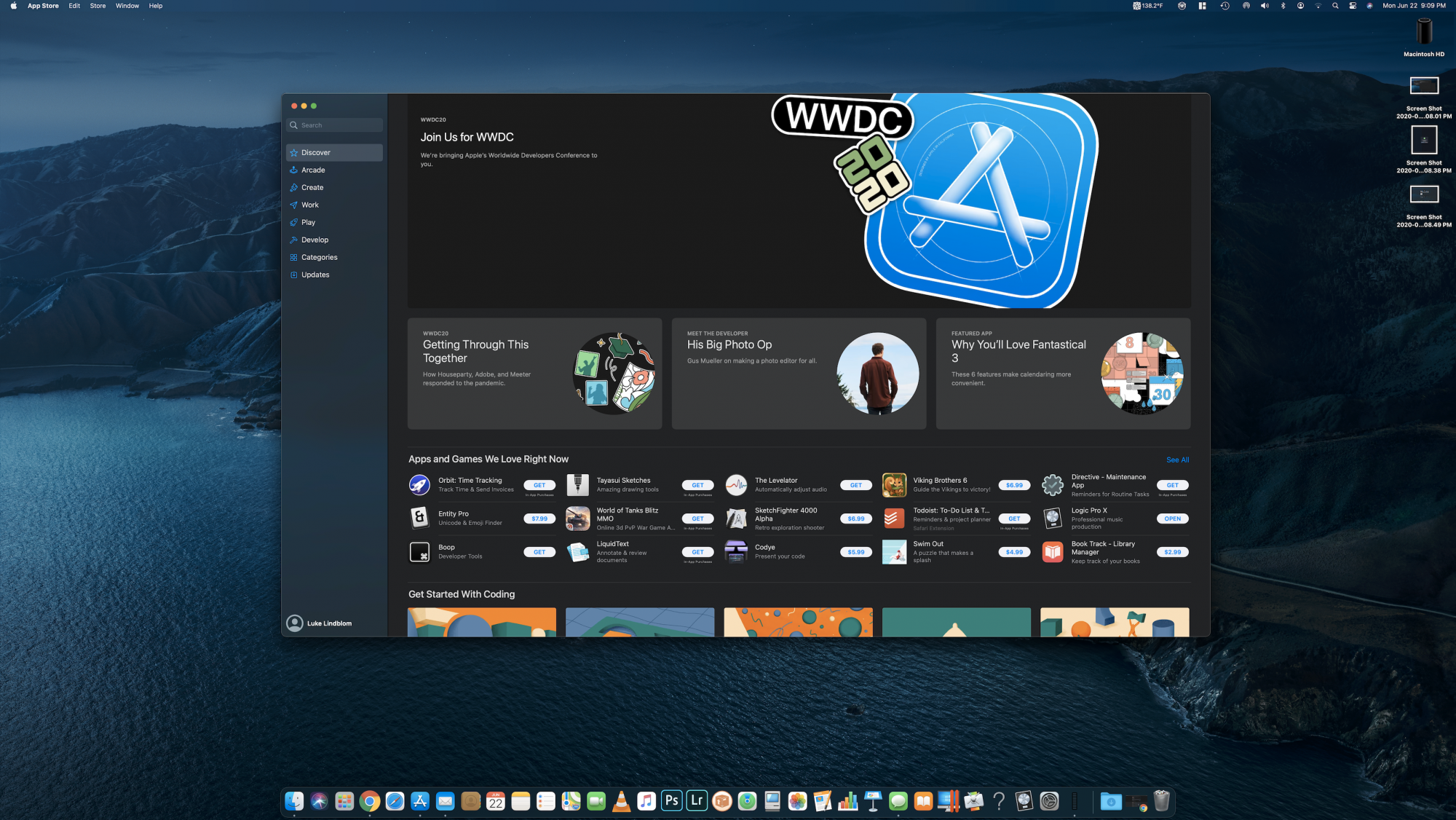Image resolution: width=1456 pixels, height=820 pixels.
Task: Open Lightroom from the Dock
Action: pos(697,801)
